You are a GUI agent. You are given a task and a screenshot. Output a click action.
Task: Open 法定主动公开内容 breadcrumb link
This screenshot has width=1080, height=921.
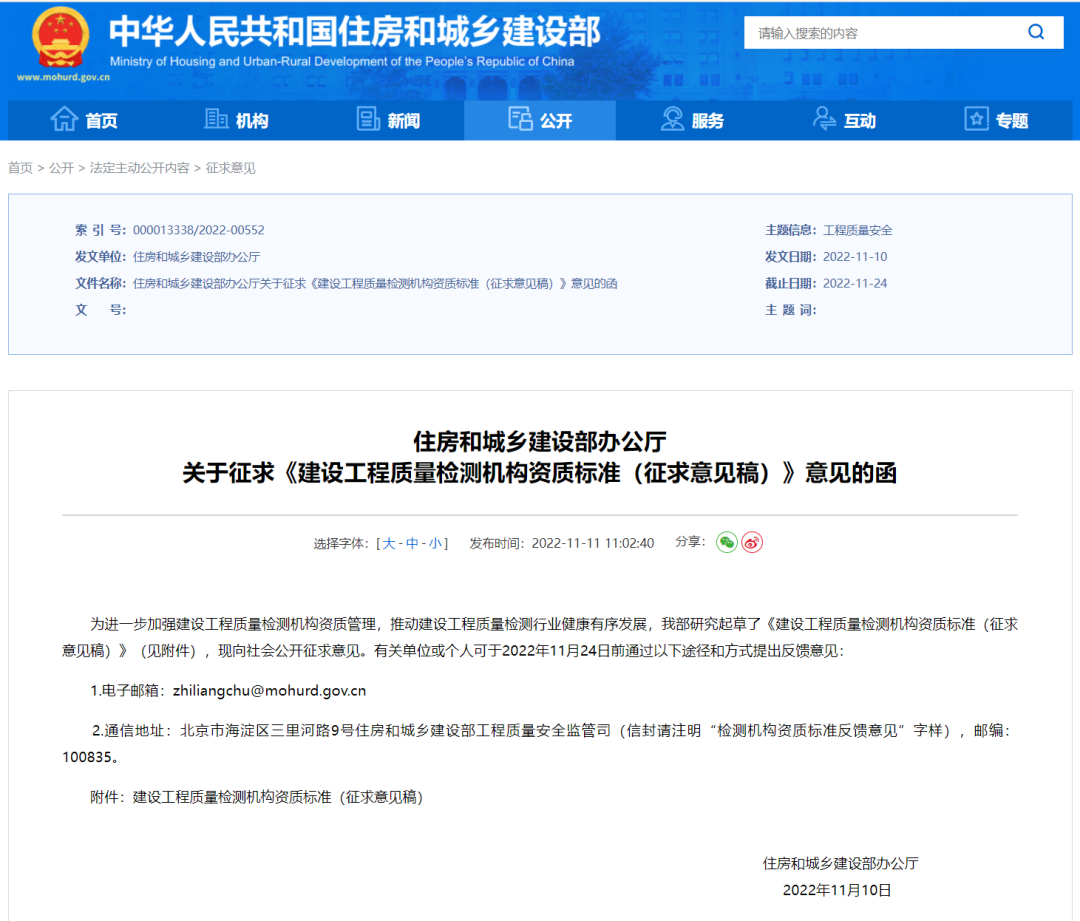tap(139, 168)
